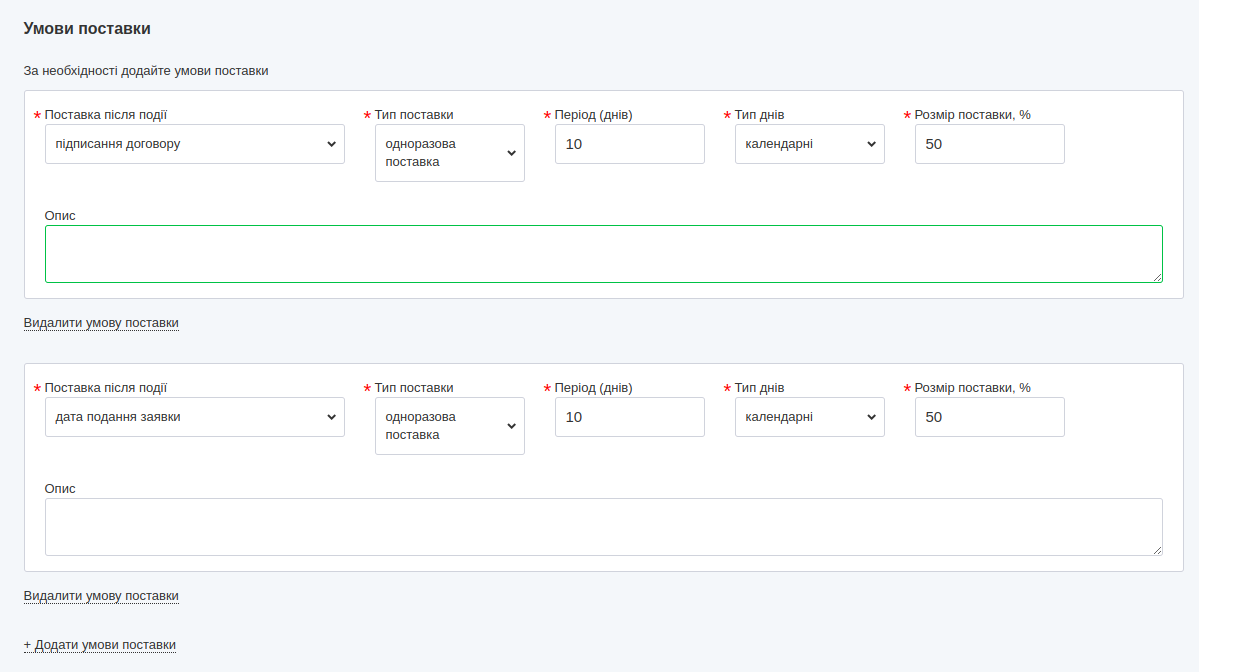The height and width of the screenshot is (672, 1237).
Task: Click 'Видалити умову поставки' under second condition
Action: (x=101, y=596)
